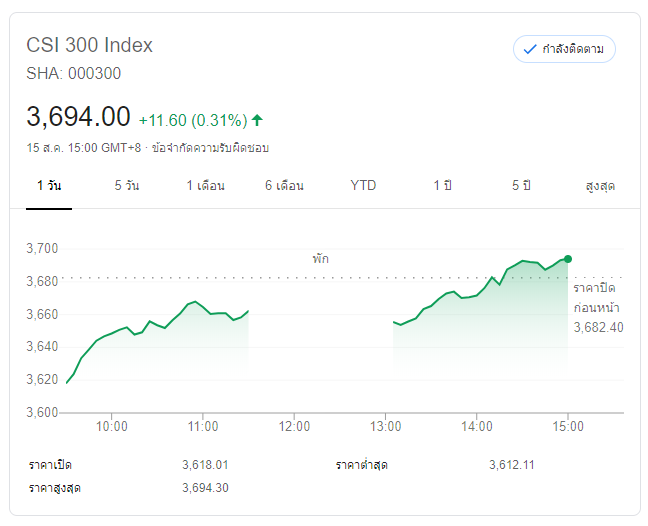Click the morning session line near 11:00

click(201, 304)
